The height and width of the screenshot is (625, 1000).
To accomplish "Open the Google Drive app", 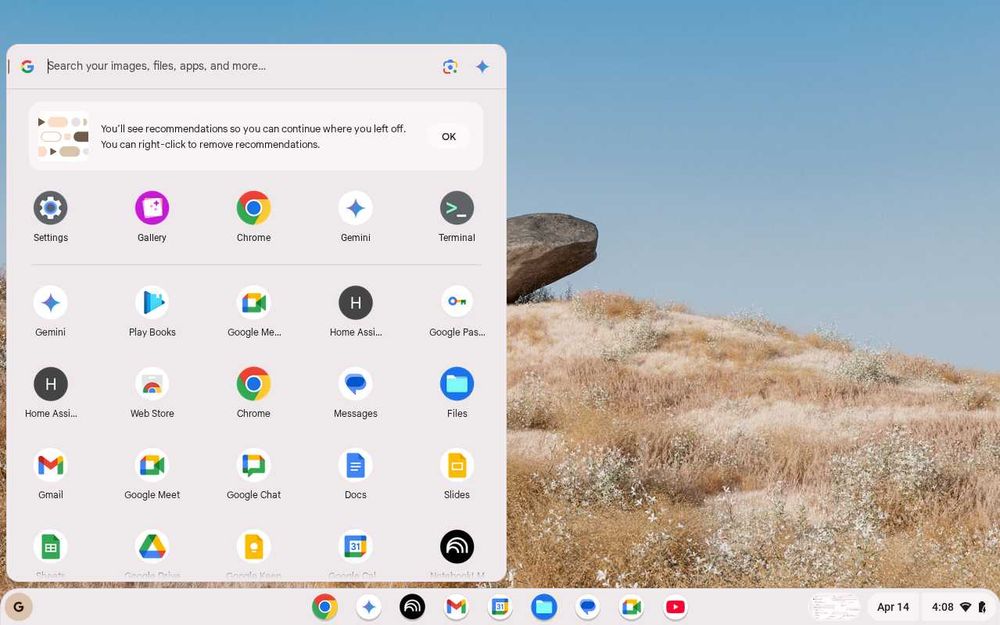I will pos(152,547).
